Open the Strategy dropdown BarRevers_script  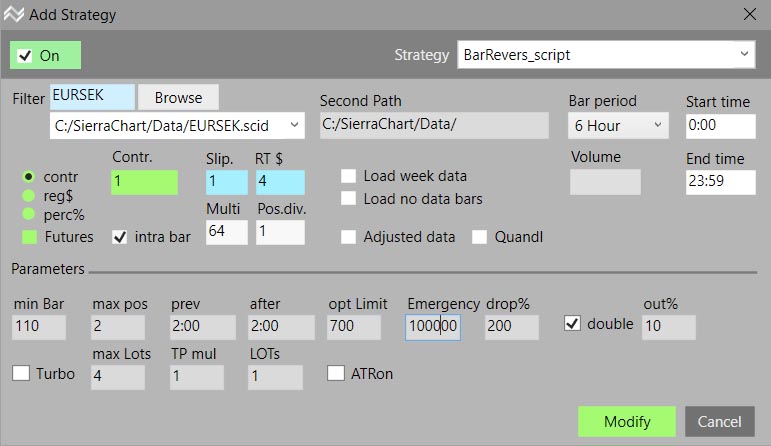pos(605,55)
